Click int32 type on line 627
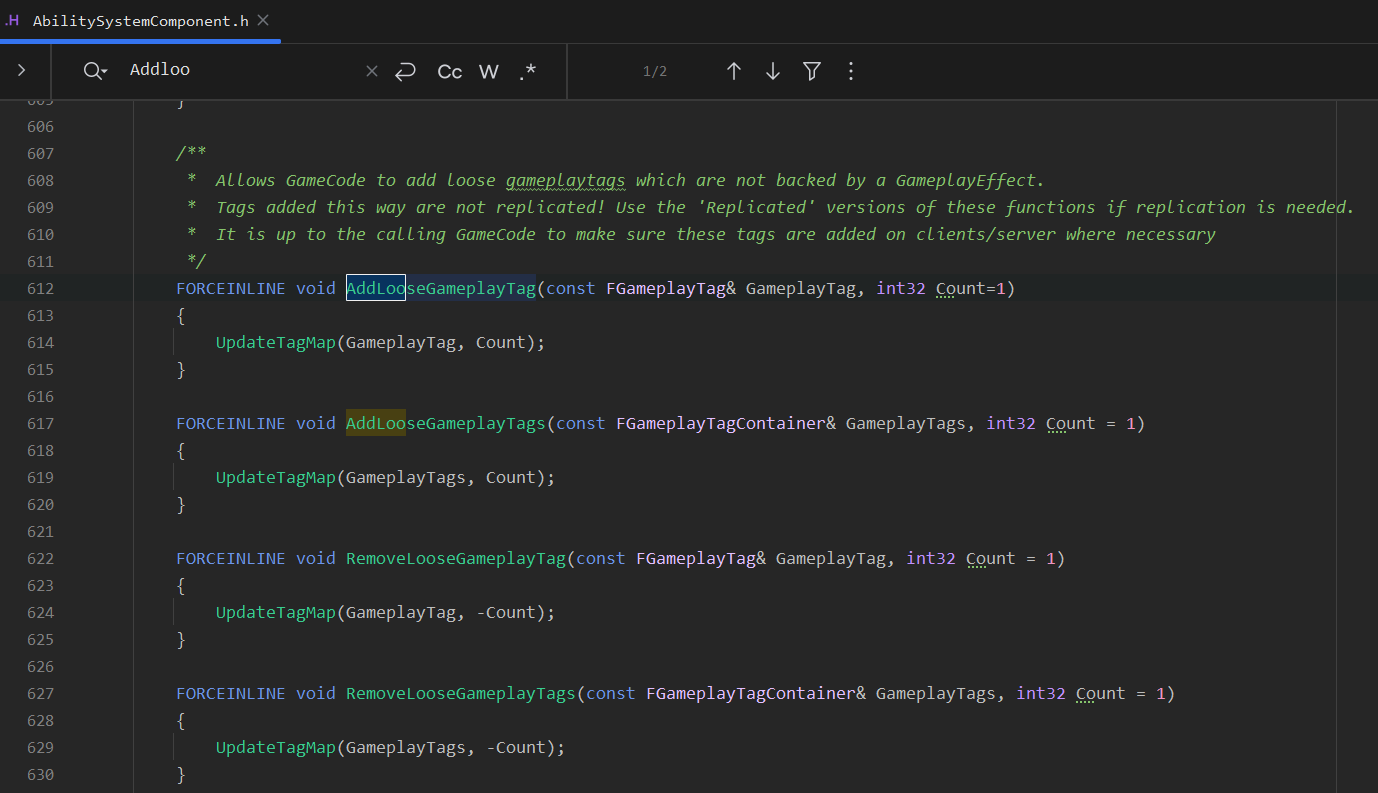The width and height of the screenshot is (1378, 793). [1041, 693]
